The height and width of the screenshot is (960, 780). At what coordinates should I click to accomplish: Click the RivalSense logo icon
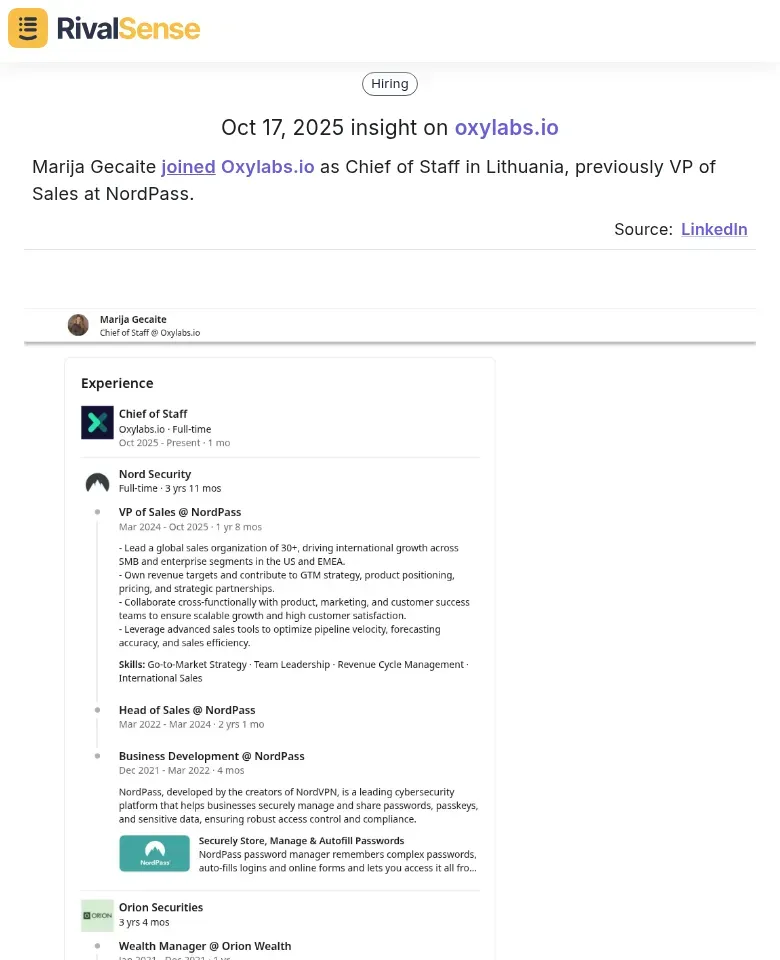[28, 28]
